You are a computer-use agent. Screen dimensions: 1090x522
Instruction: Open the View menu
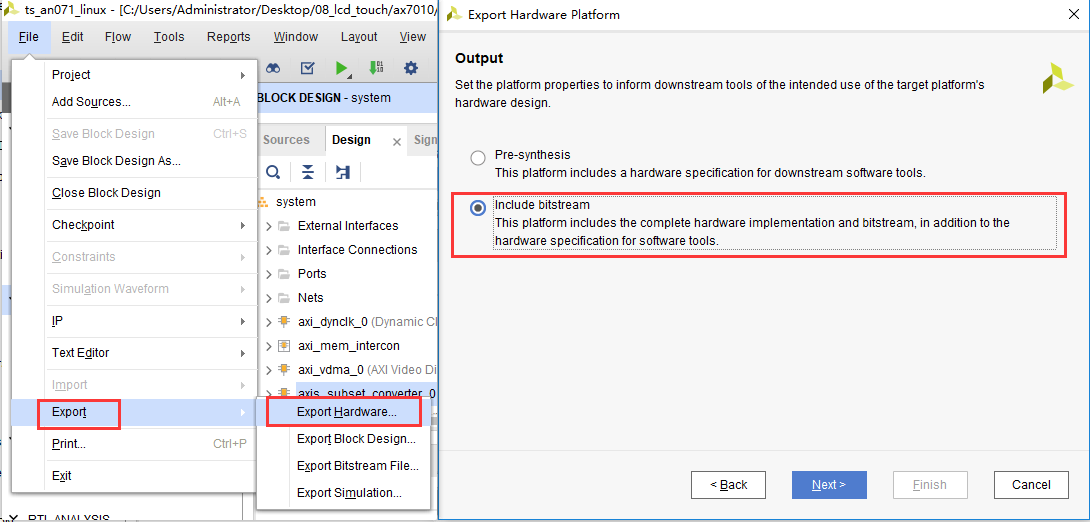[413, 37]
